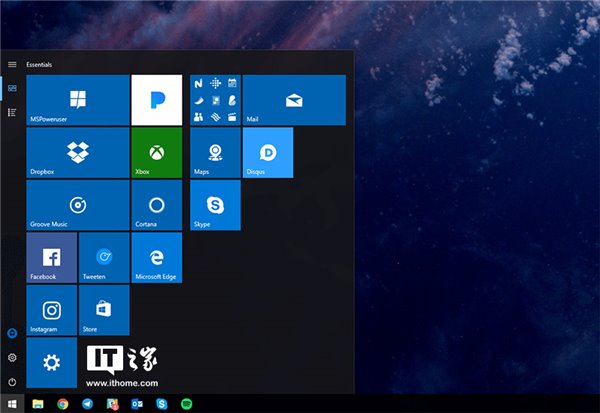Open the Groove Music tile

[78, 205]
